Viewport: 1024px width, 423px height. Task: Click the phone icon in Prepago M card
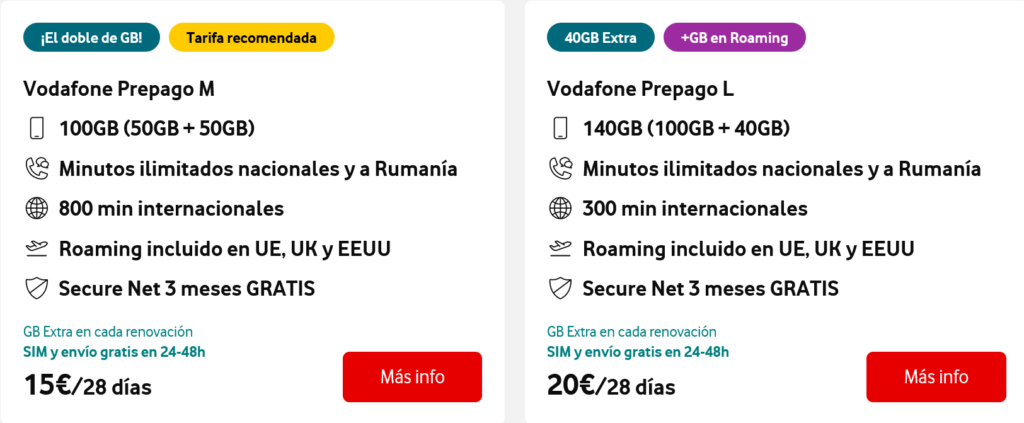[36, 129]
